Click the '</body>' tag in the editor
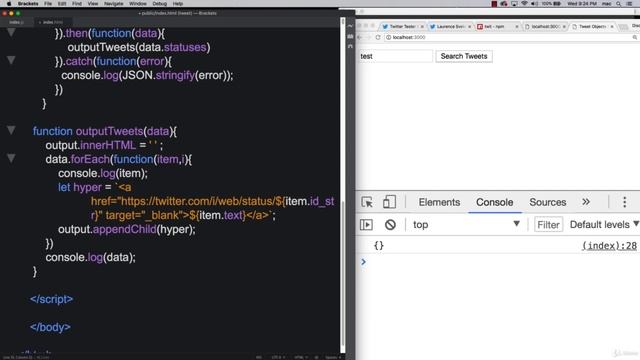Image resolution: width=640 pixels, height=360 pixels. coord(50,327)
